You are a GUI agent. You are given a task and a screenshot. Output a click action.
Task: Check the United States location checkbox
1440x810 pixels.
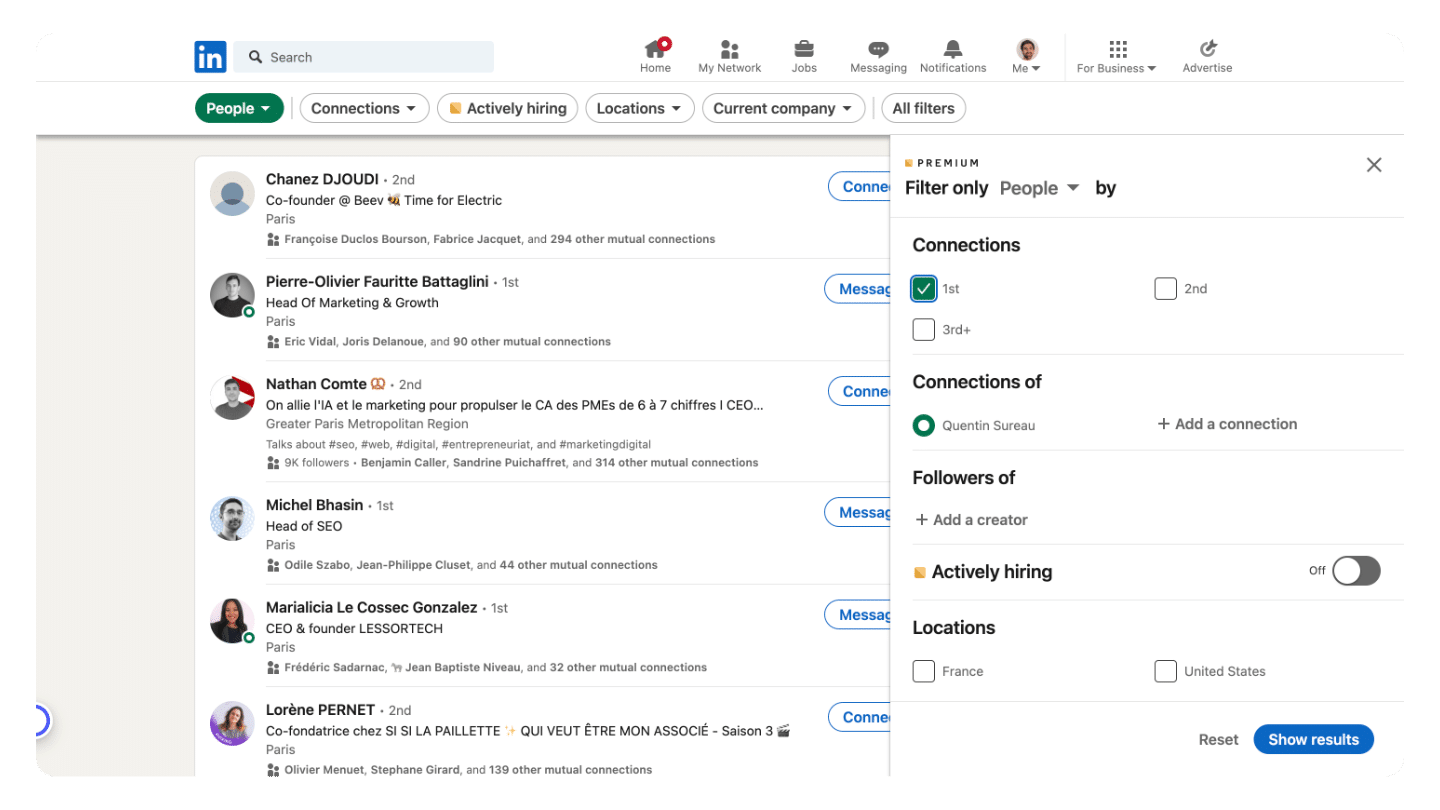click(1165, 671)
